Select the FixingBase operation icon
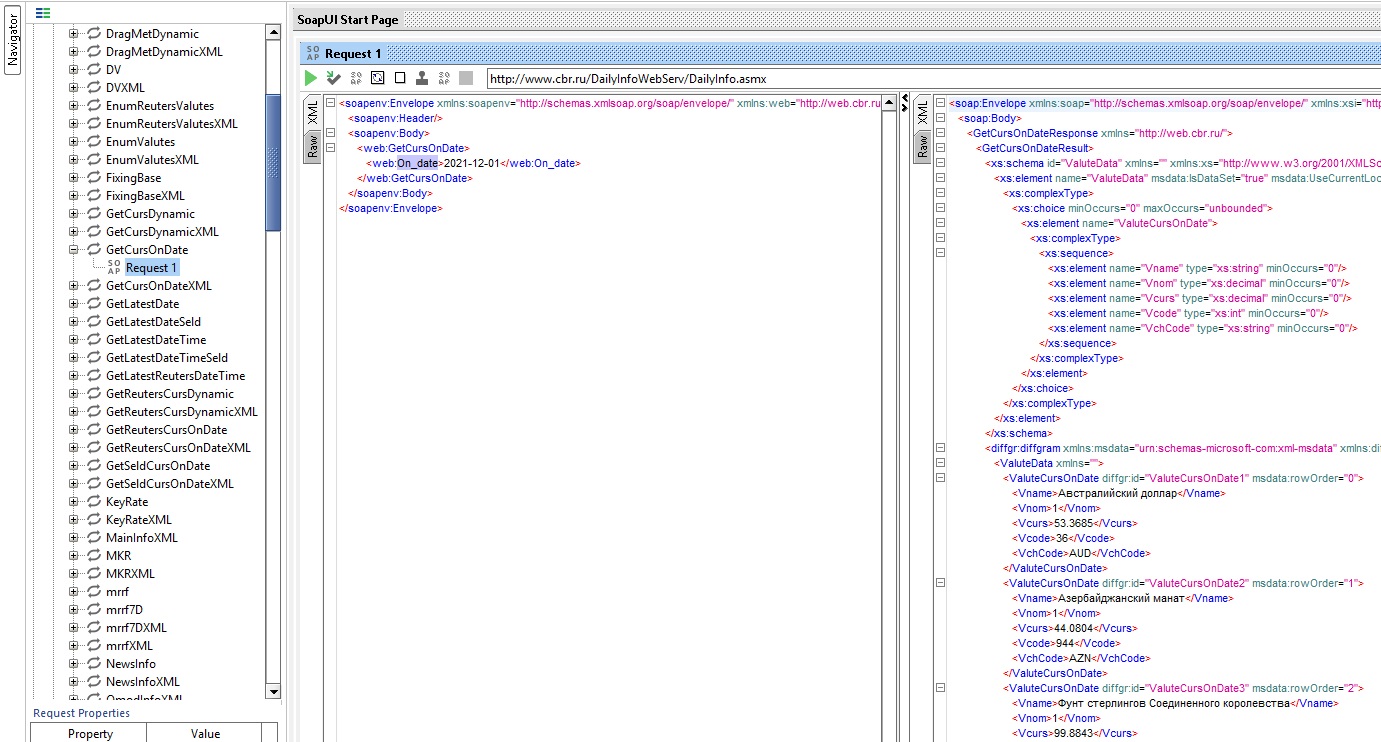 click(x=95, y=178)
